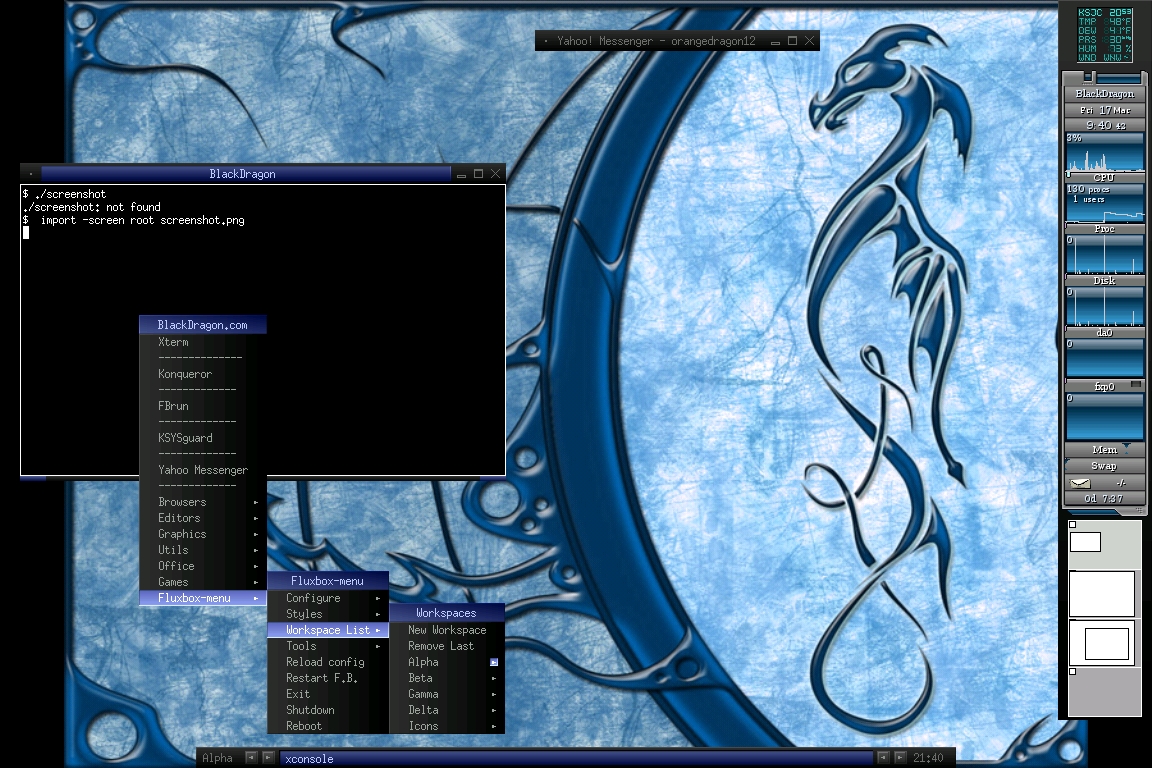Image resolution: width=1152 pixels, height=768 pixels.
Task: Click the Mem meter in GKrellM
Action: tap(1104, 450)
